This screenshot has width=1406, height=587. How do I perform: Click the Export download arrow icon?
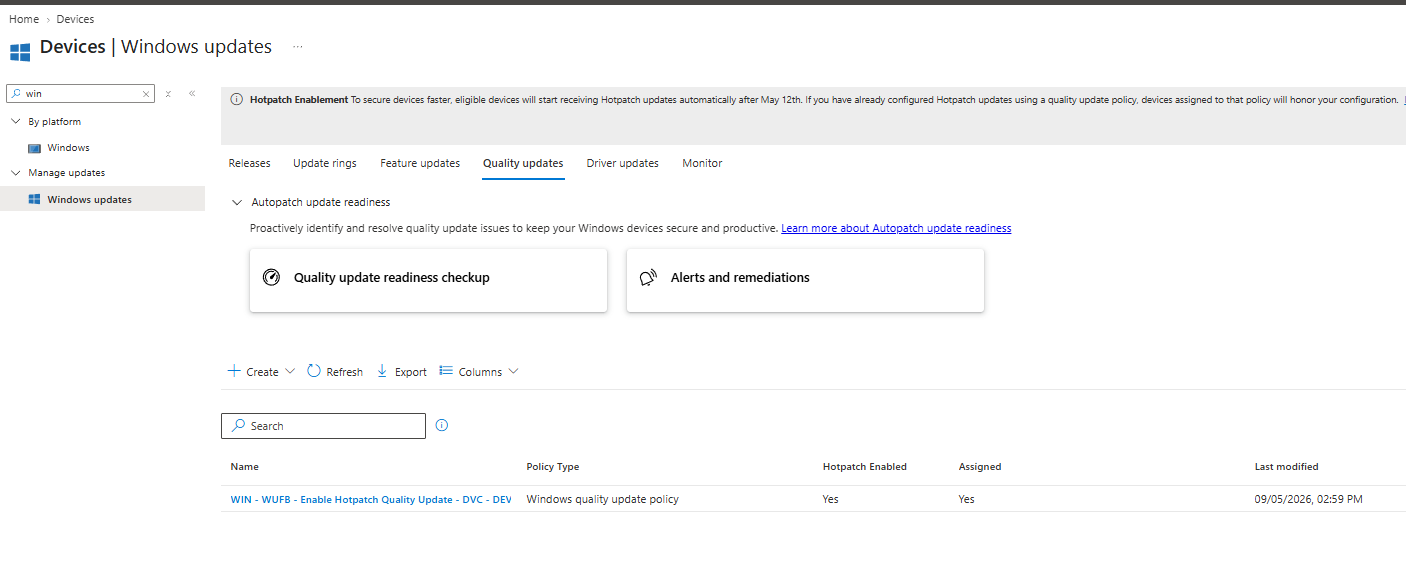(x=382, y=371)
